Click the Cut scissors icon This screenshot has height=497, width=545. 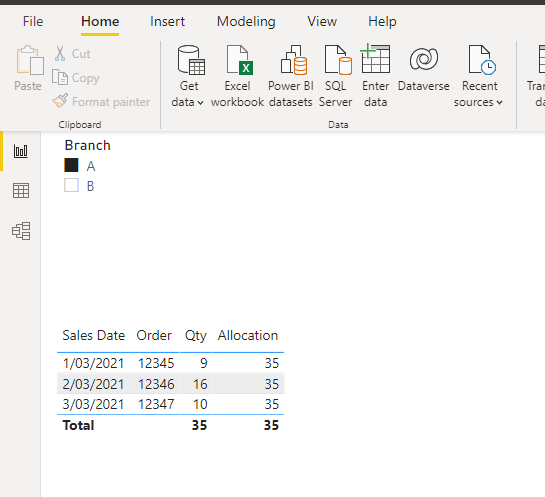[x=60, y=54]
